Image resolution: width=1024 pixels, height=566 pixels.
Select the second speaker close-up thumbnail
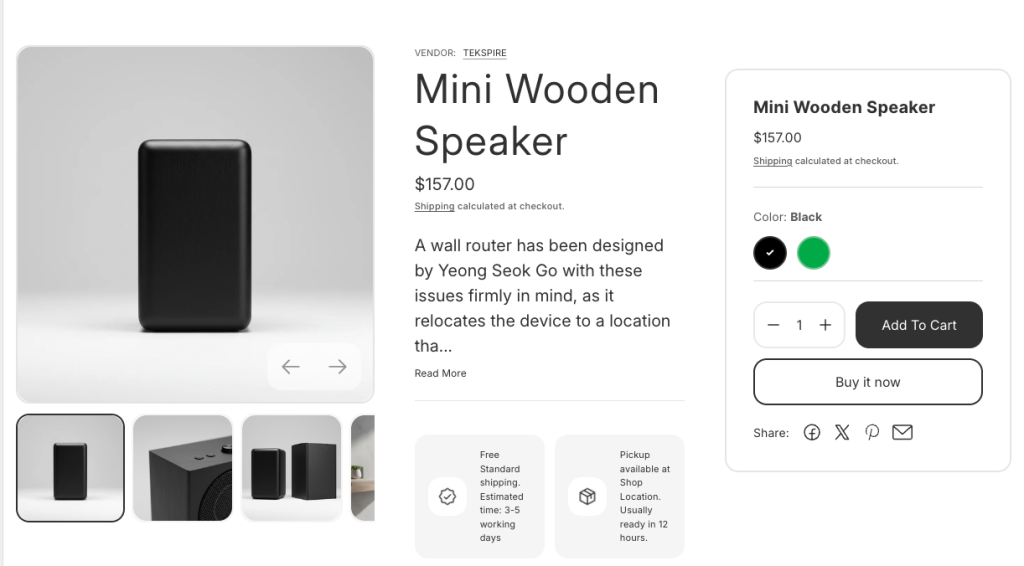click(182, 468)
